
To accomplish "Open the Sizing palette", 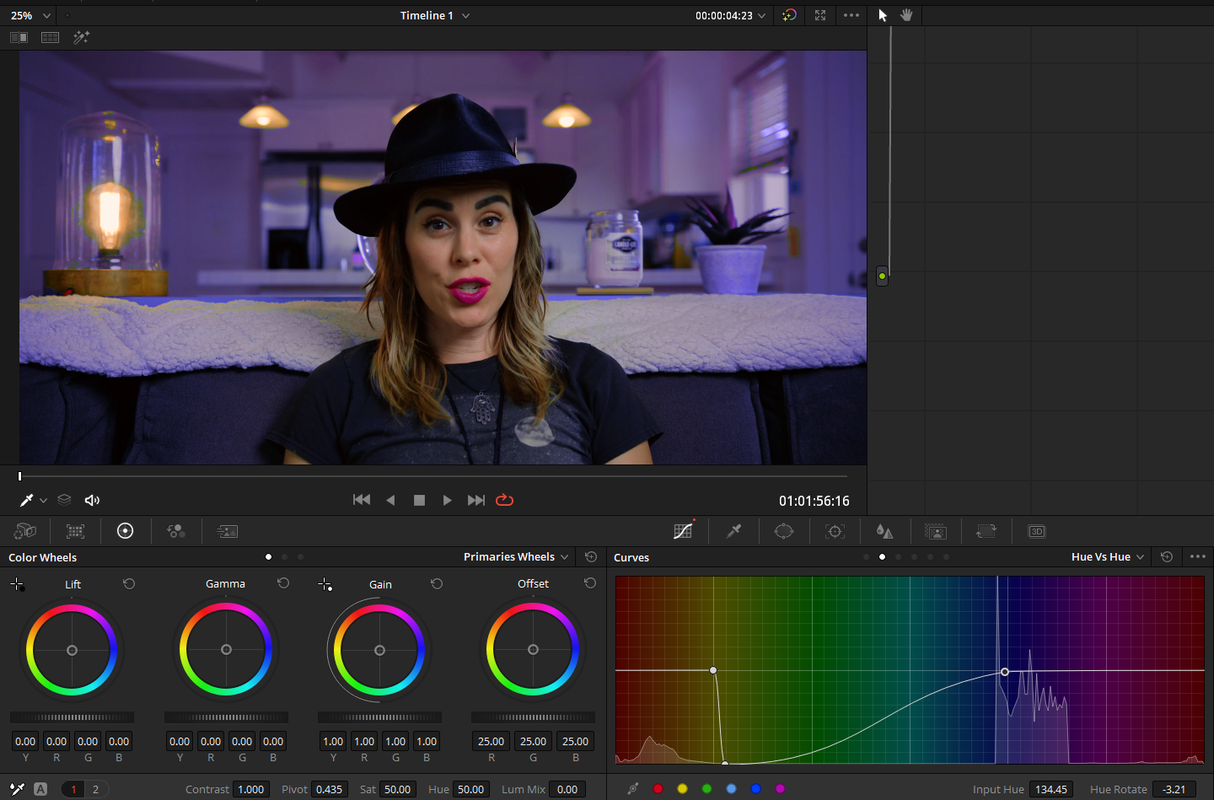I will [986, 531].
